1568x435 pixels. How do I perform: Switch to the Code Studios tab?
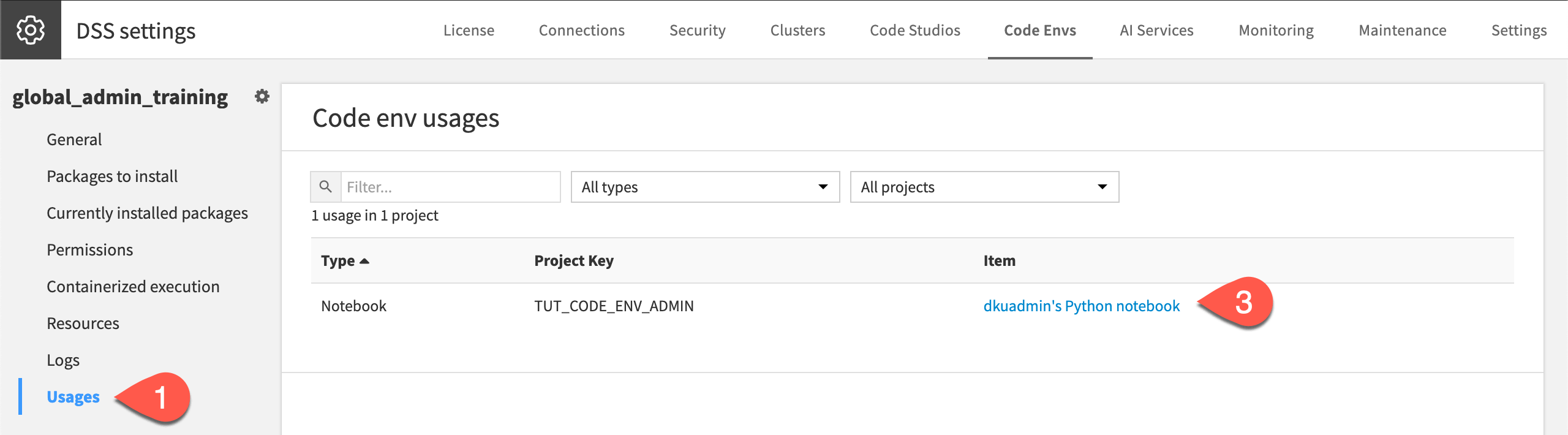915,30
